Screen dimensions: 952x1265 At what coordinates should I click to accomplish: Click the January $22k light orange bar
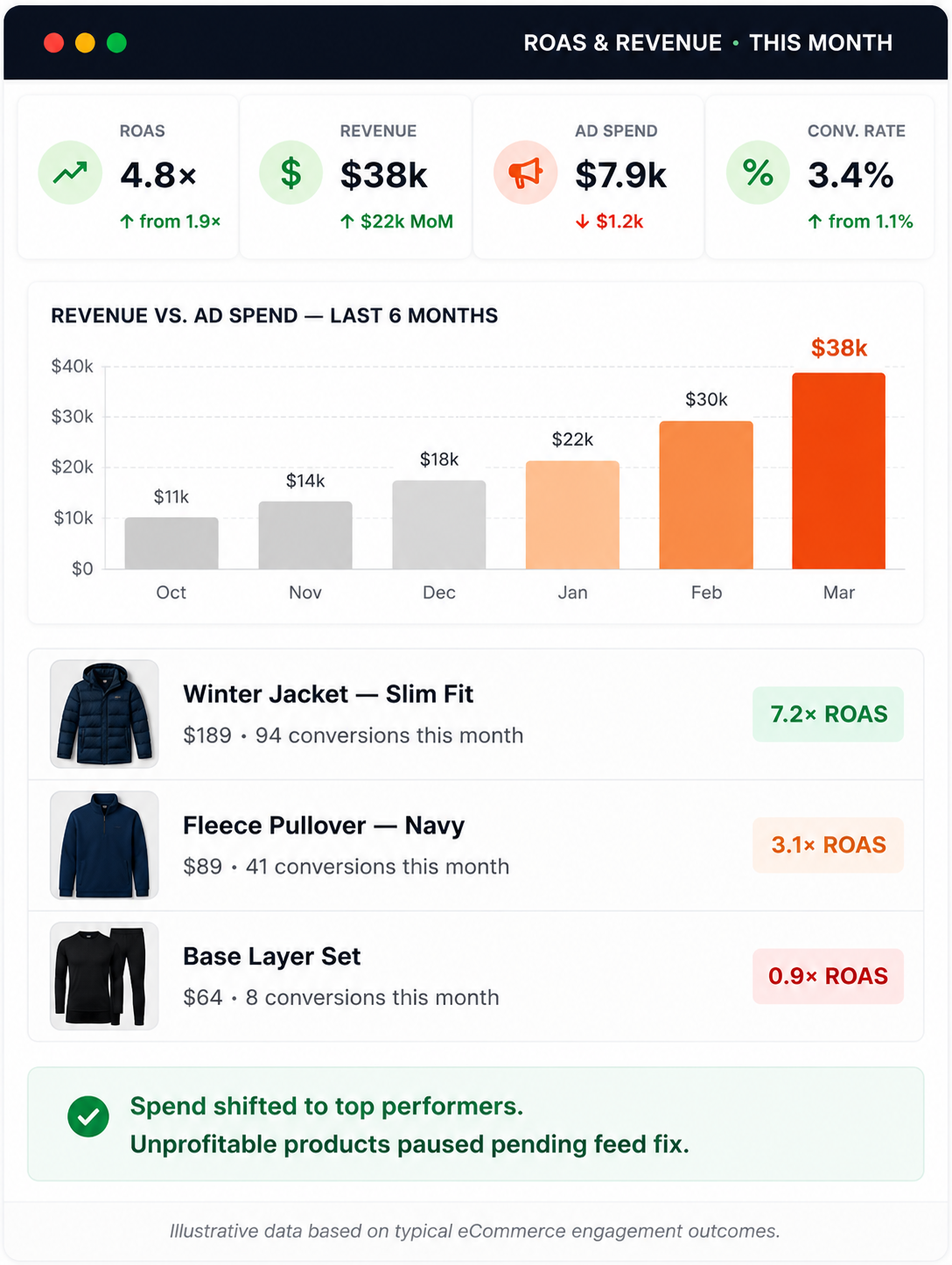tap(572, 515)
